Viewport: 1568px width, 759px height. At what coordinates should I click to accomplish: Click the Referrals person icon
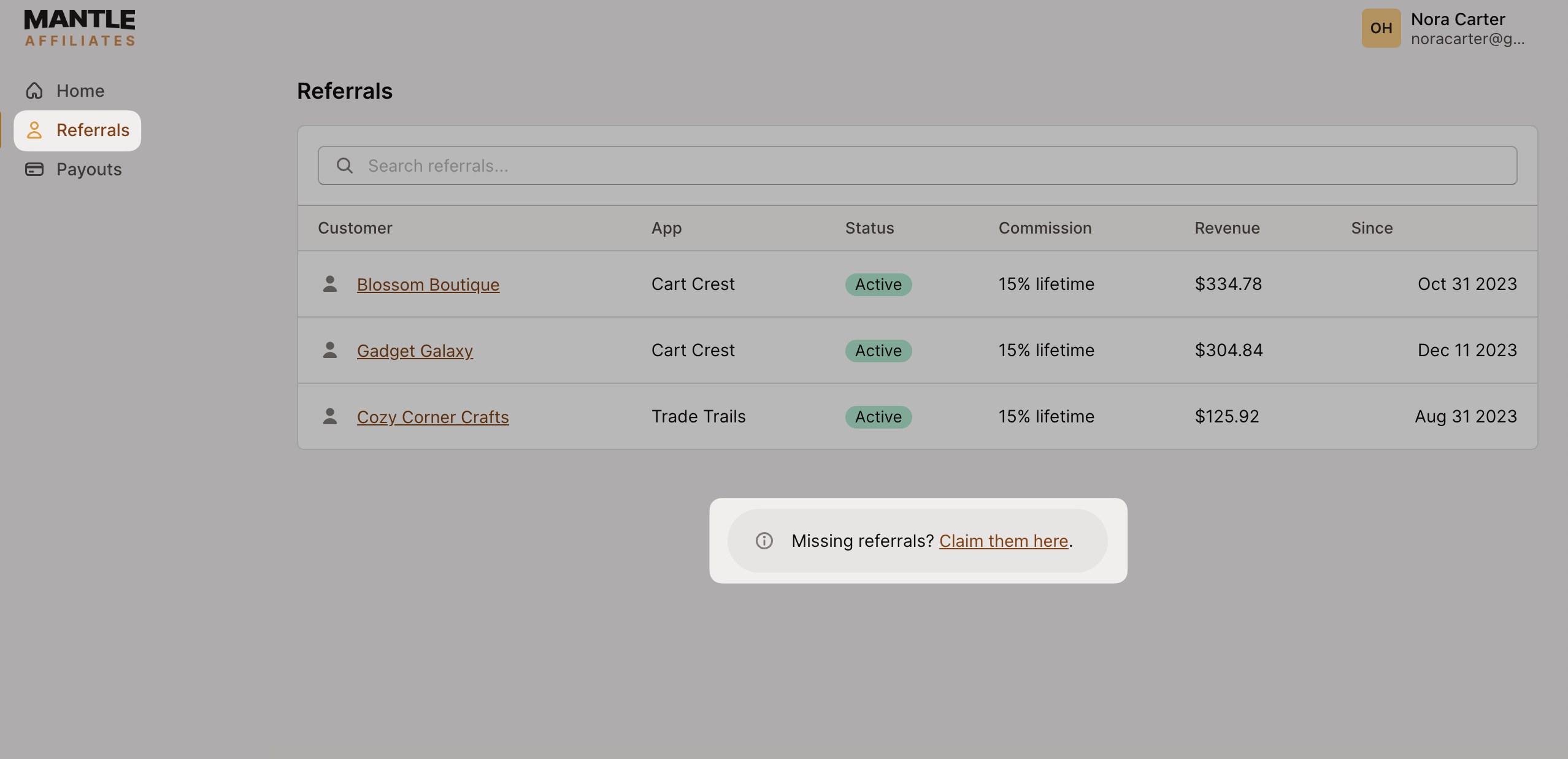click(x=34, y=130)
